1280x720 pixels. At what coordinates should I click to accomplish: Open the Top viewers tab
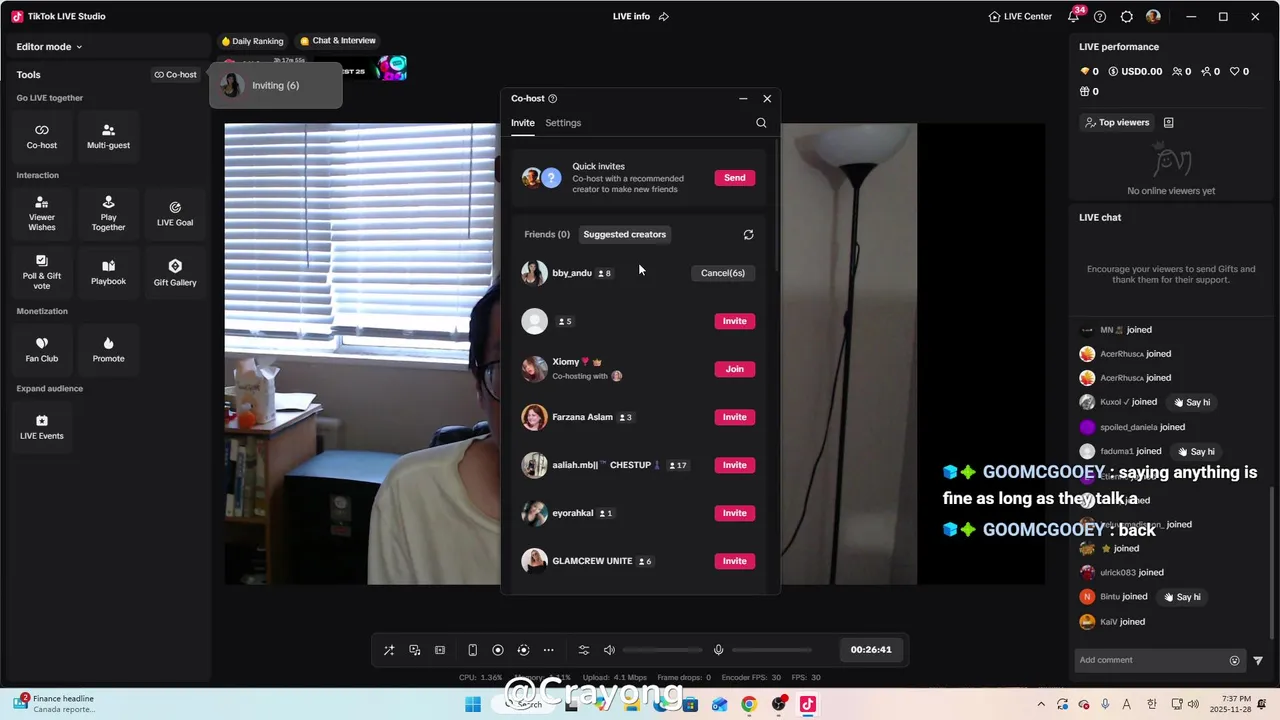tap(1117, 122)
